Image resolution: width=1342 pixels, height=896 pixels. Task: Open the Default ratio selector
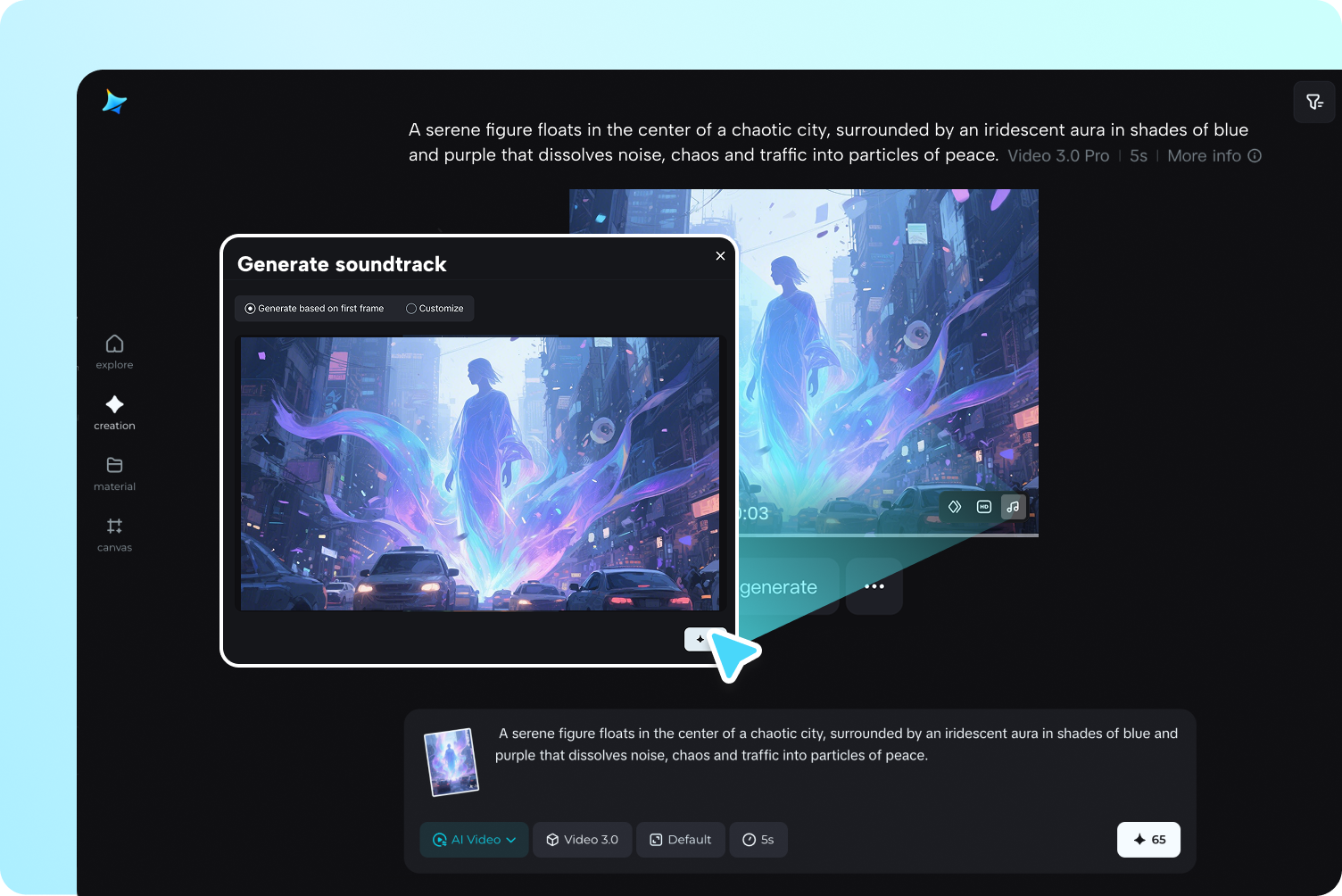[680, 840]
